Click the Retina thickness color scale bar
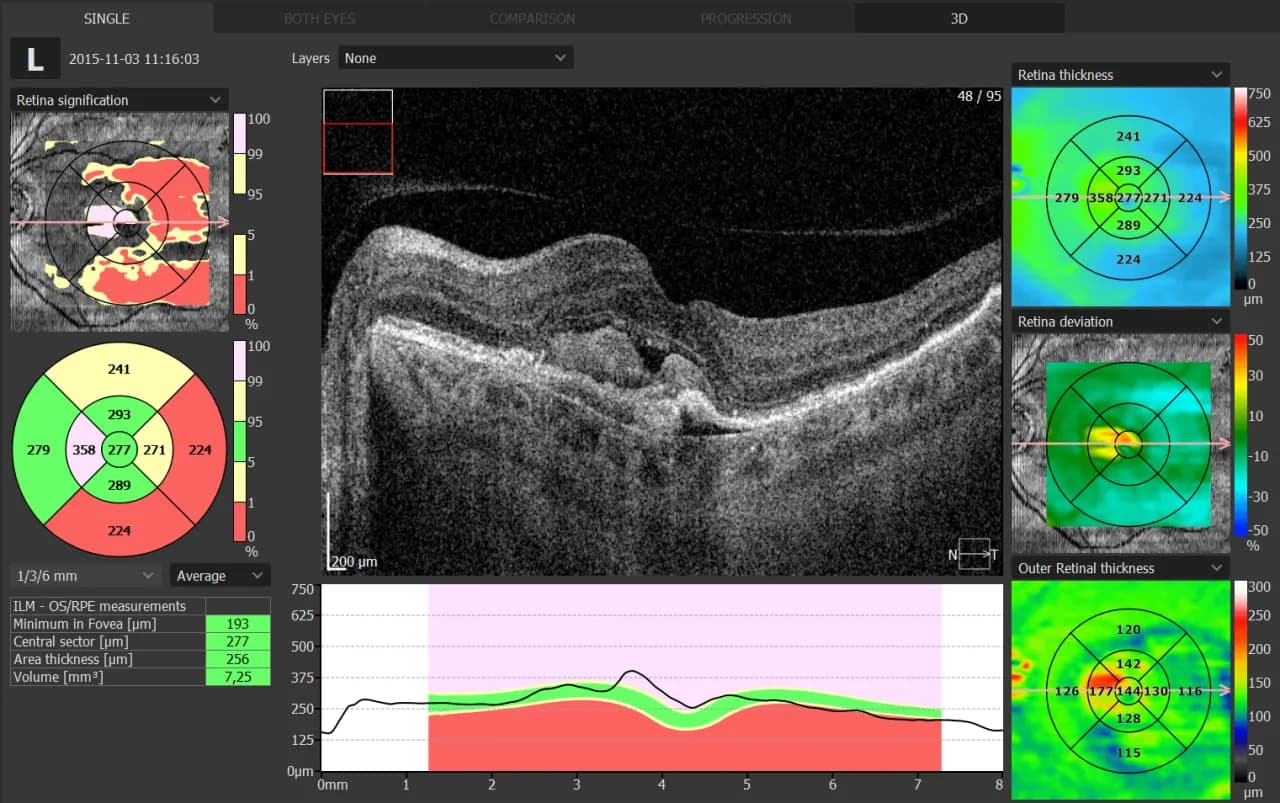1280x803 pixels. (x=1240, y=188)
